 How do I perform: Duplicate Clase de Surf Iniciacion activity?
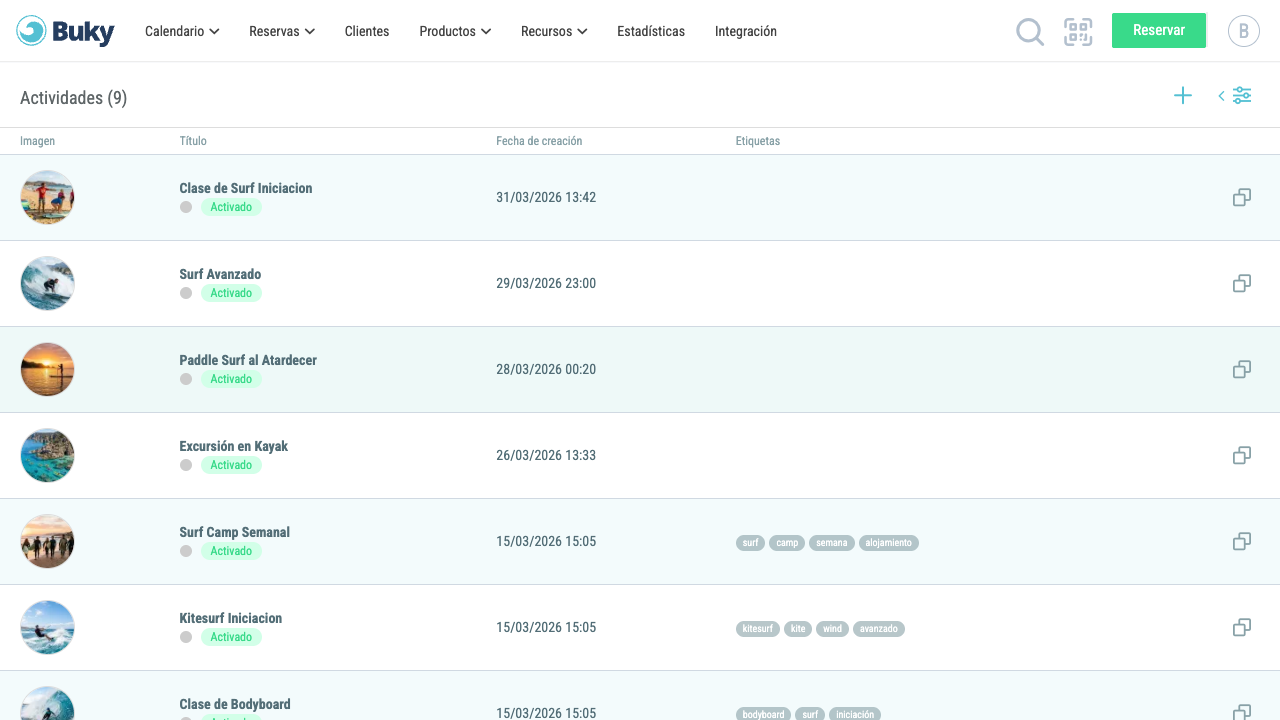(x=1242, y=197)
